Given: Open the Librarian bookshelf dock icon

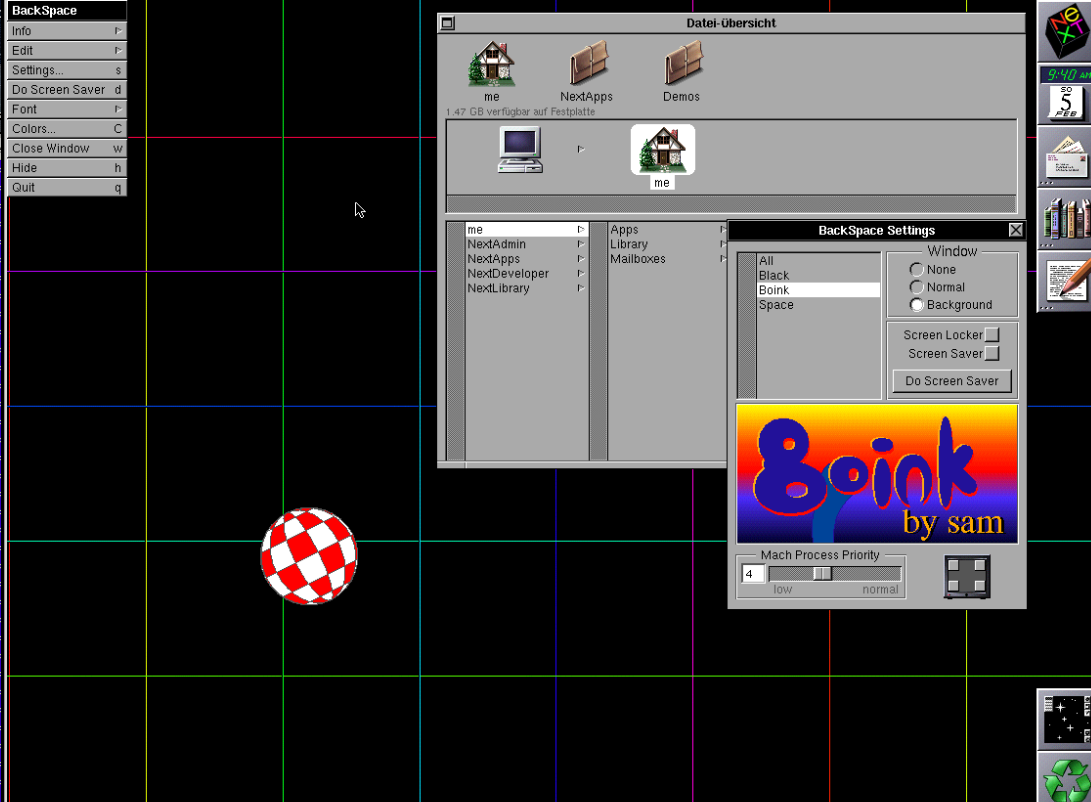Looking at the screenshot, I should [1066, 217].
